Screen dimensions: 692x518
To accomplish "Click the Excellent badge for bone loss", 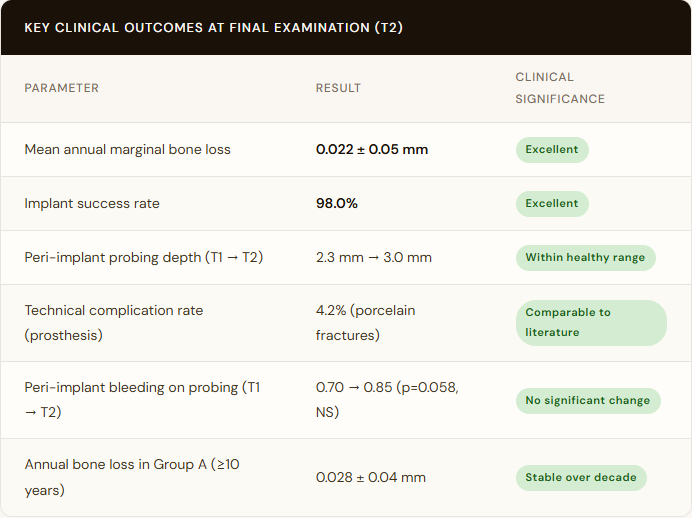I will coord(552,150).
